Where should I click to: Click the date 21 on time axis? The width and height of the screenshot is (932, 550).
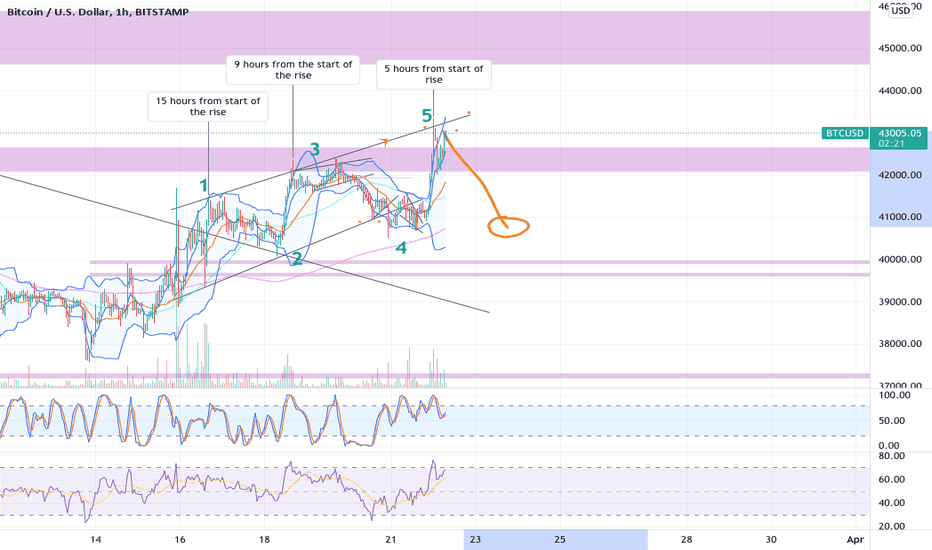point(391,540)
